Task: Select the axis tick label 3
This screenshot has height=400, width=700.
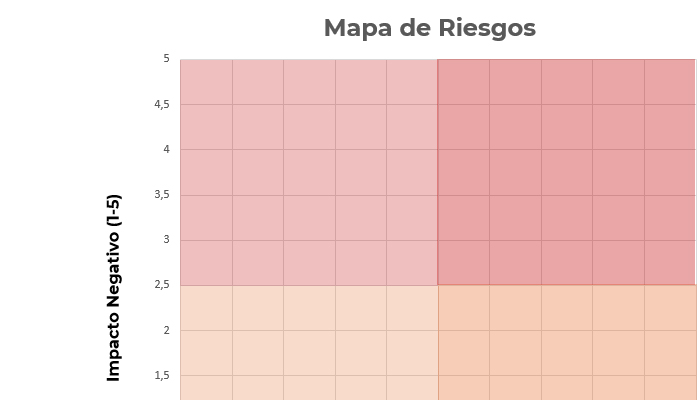Action: 167,240
